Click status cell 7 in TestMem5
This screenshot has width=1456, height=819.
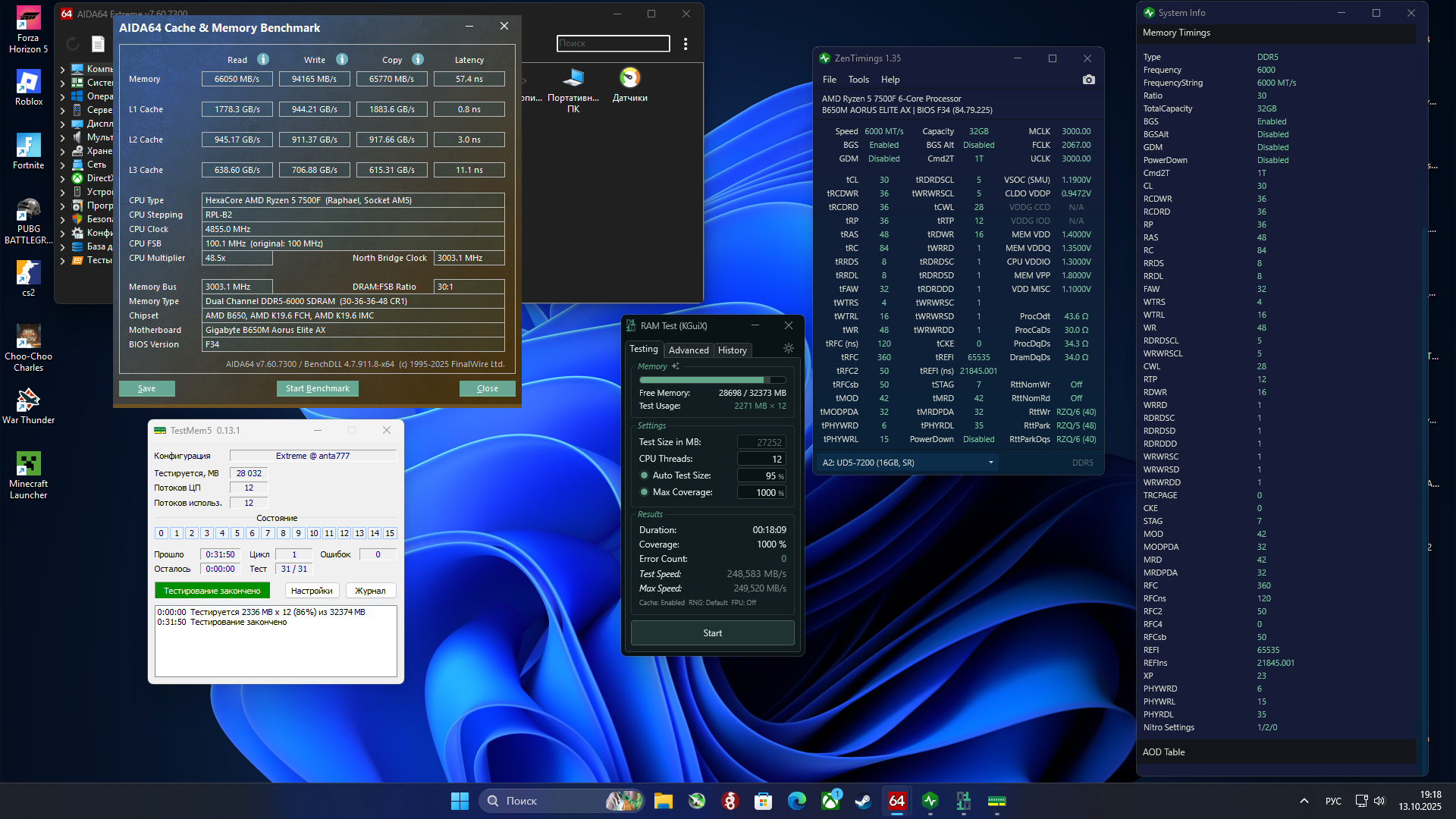[268, 533]
